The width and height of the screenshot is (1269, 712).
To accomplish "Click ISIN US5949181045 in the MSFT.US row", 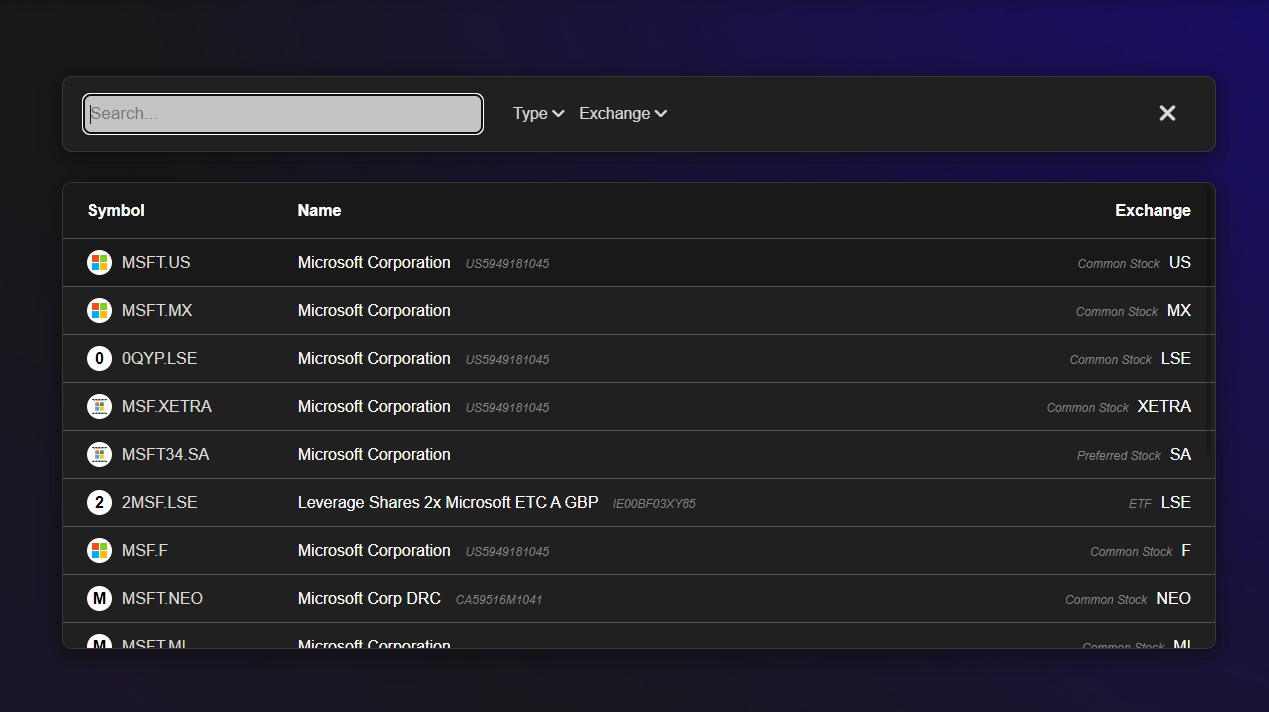I will tap(507, 264).
